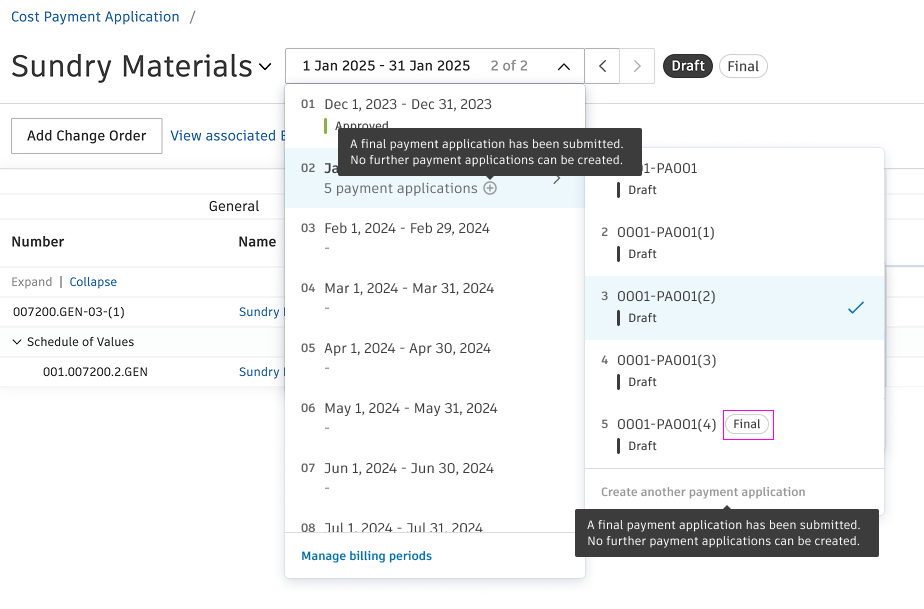This screenshot has width=924, height=609.
Task: Select the Draft status pill
Action: point(688,66)
